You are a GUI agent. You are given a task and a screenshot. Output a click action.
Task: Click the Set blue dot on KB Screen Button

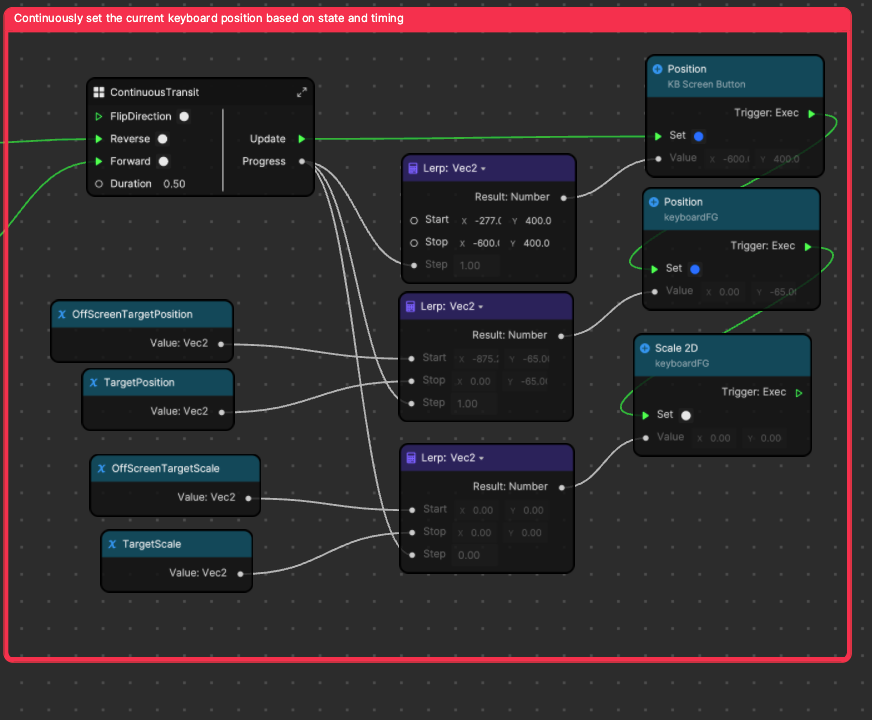[698, 136]
